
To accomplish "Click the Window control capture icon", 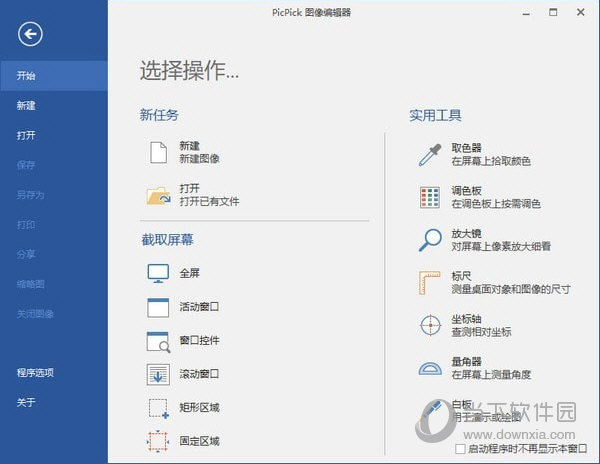I will (158, 342).
